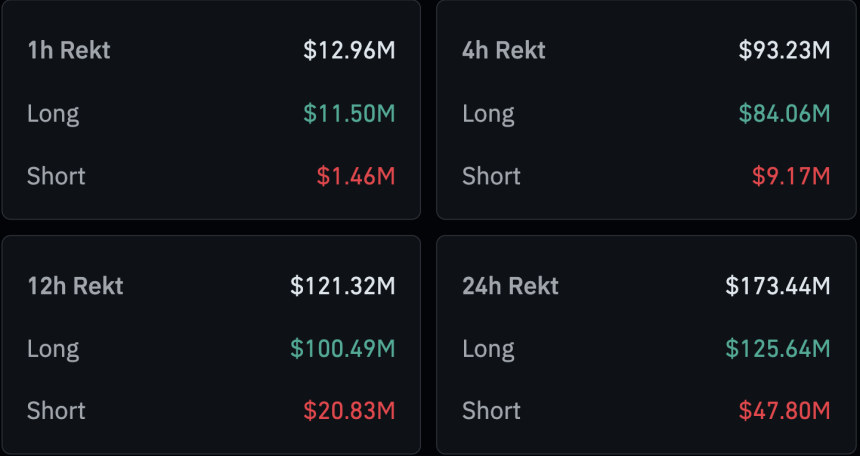The height and width of the screenshot is (456, 860).
Task: Select the 4h Rekt total $93.23M
Action: [784, 51]
